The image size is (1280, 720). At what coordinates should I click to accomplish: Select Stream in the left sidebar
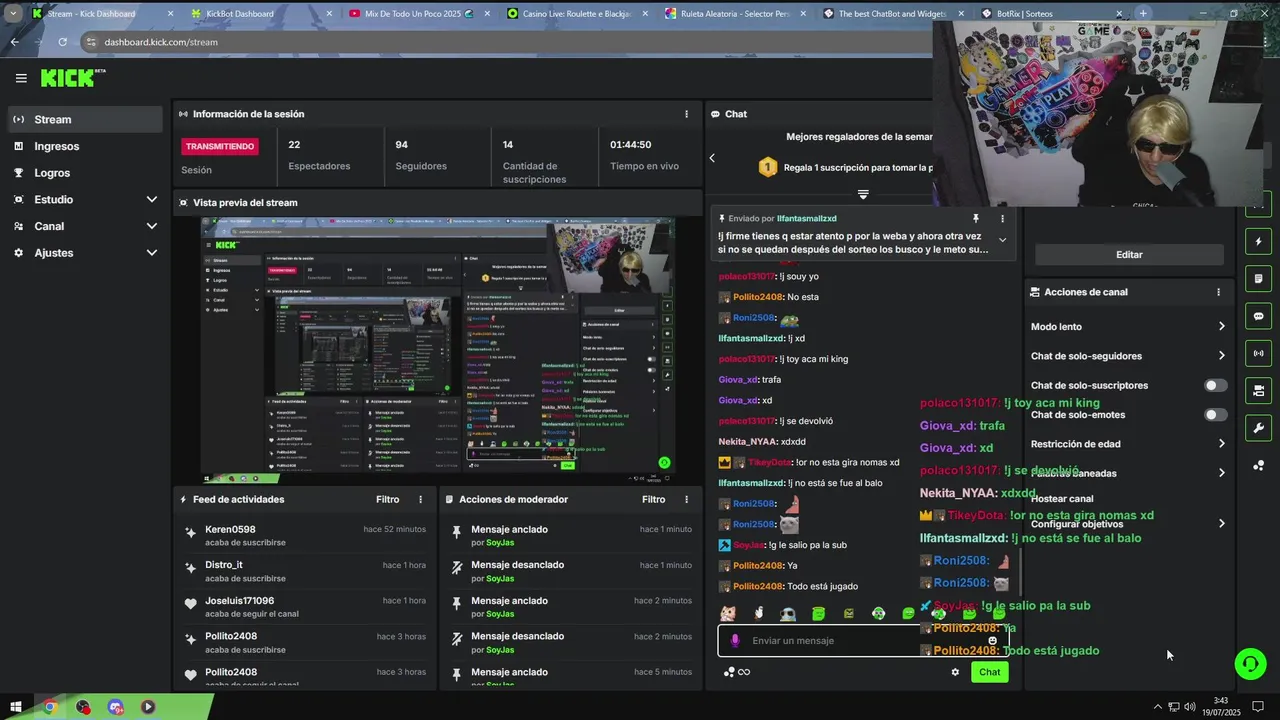click(84, 119)
